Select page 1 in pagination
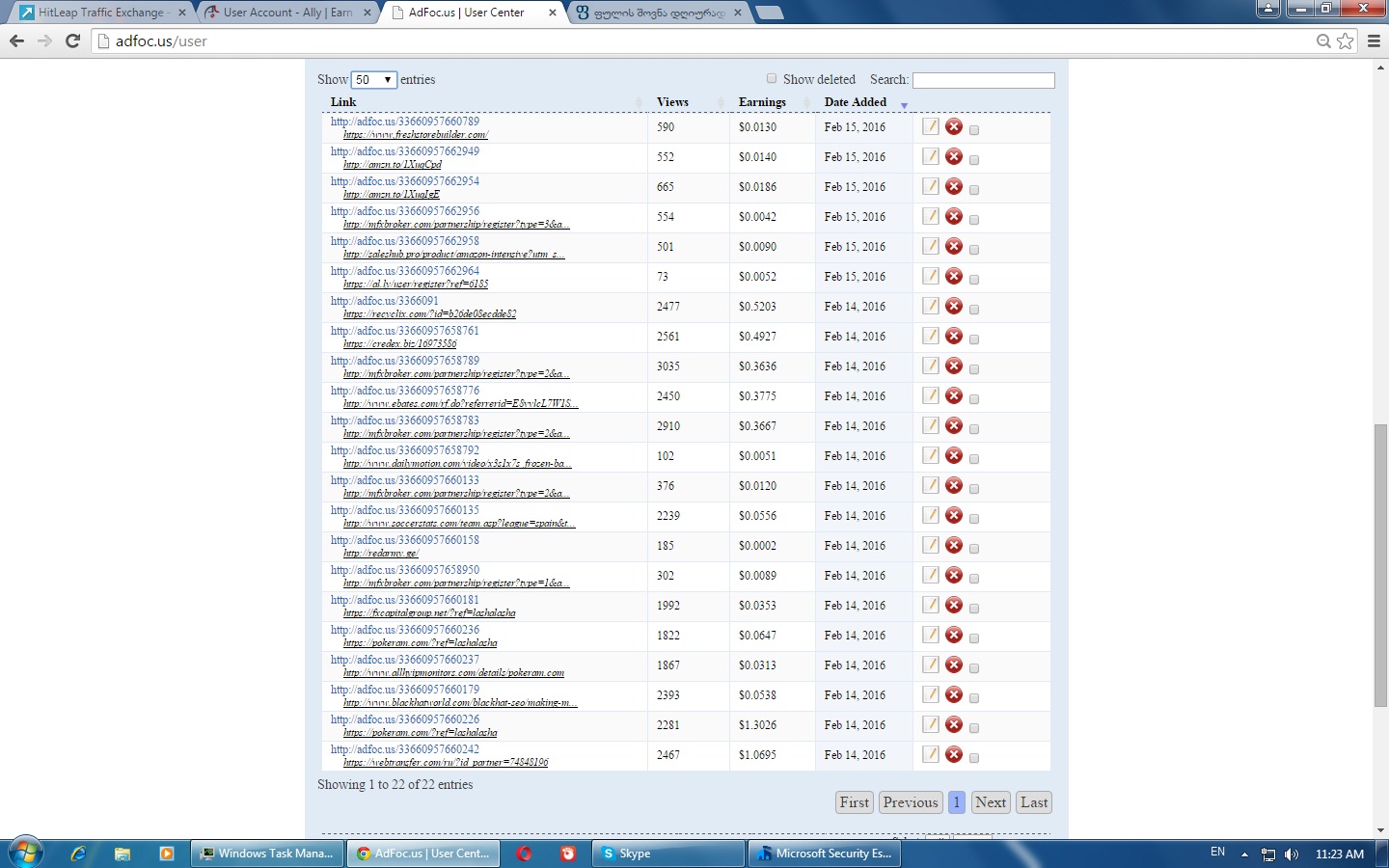This screenshot has width=1389, height=868. click(x=957, y=802)
